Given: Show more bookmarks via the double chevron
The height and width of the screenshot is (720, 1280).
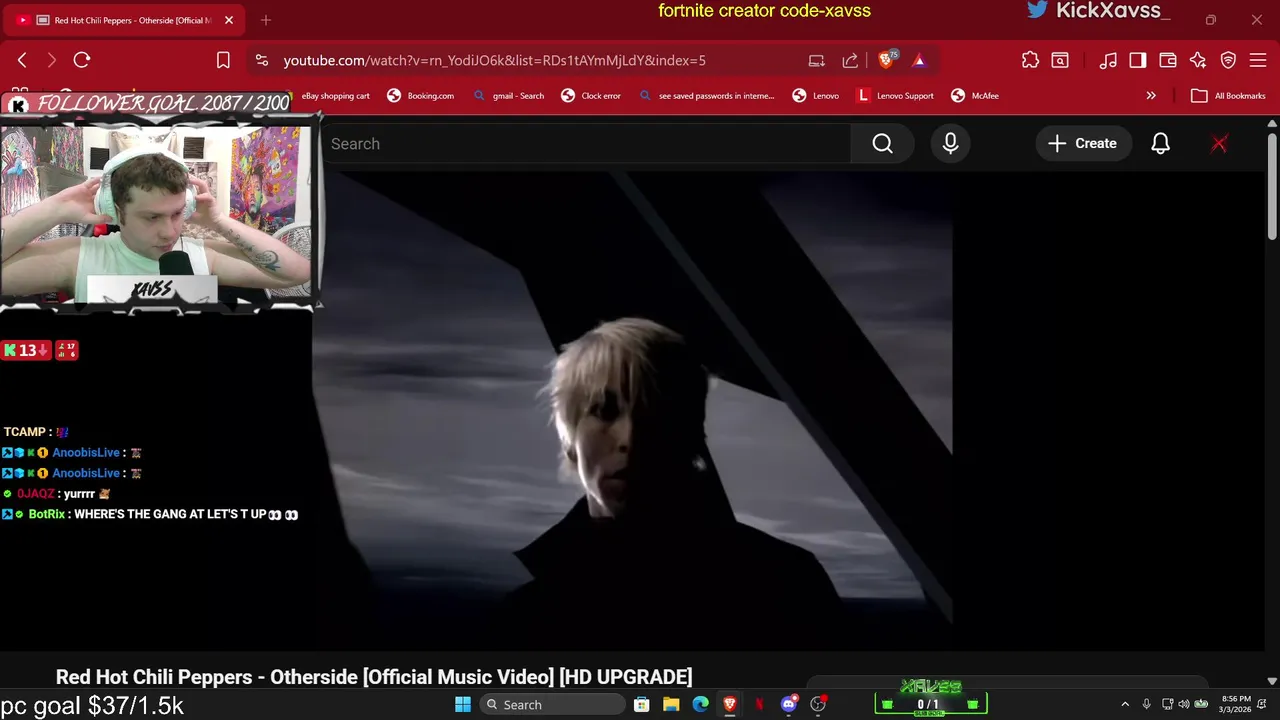Looking at the screenshot, I should click(1151, 96).
